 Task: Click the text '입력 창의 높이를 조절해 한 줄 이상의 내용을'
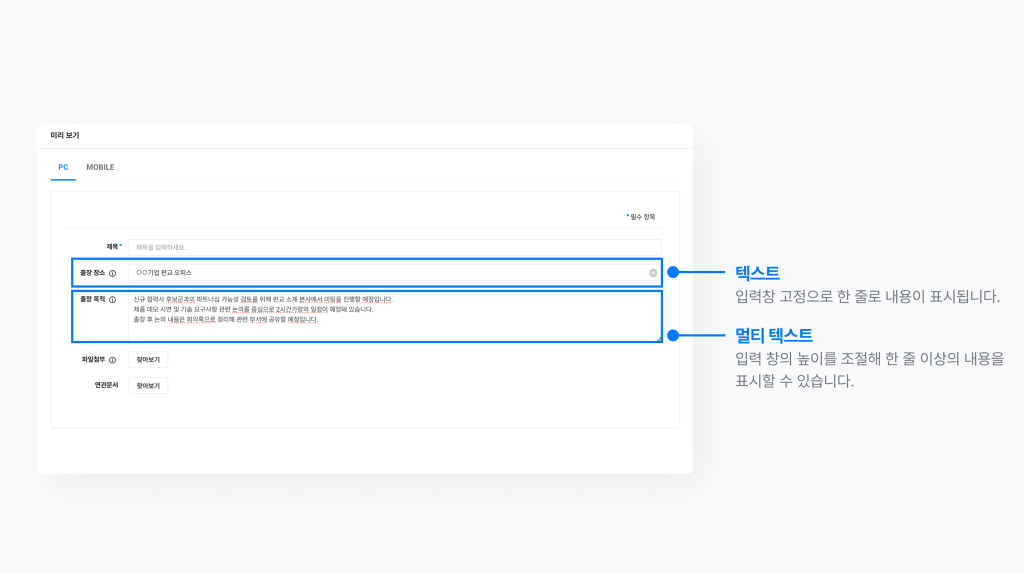(x=869, y=359)
